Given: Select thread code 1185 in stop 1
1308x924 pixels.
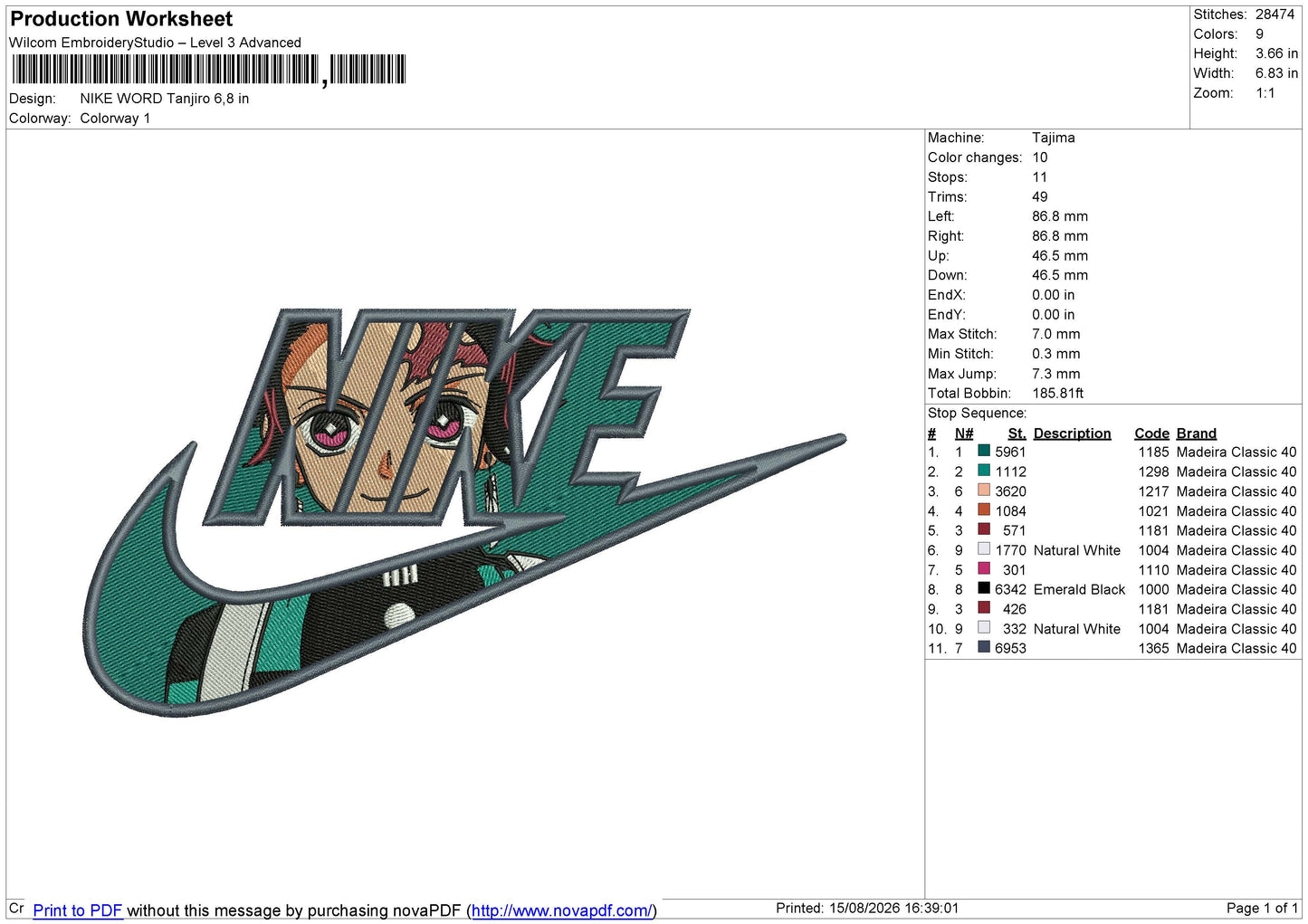Looking at the screenshot, I should (x=1153, y=452).
